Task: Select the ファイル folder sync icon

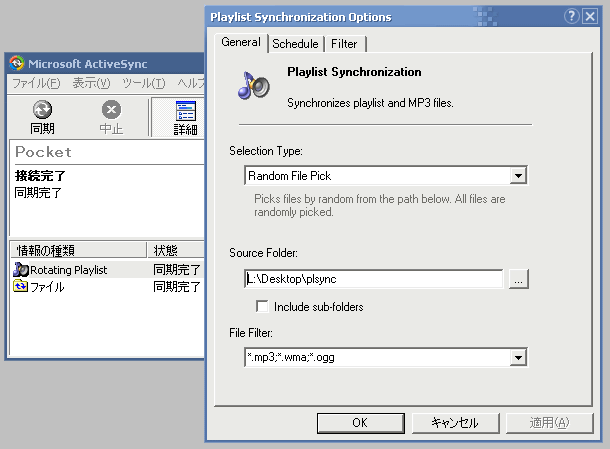Action: point(20,286)
